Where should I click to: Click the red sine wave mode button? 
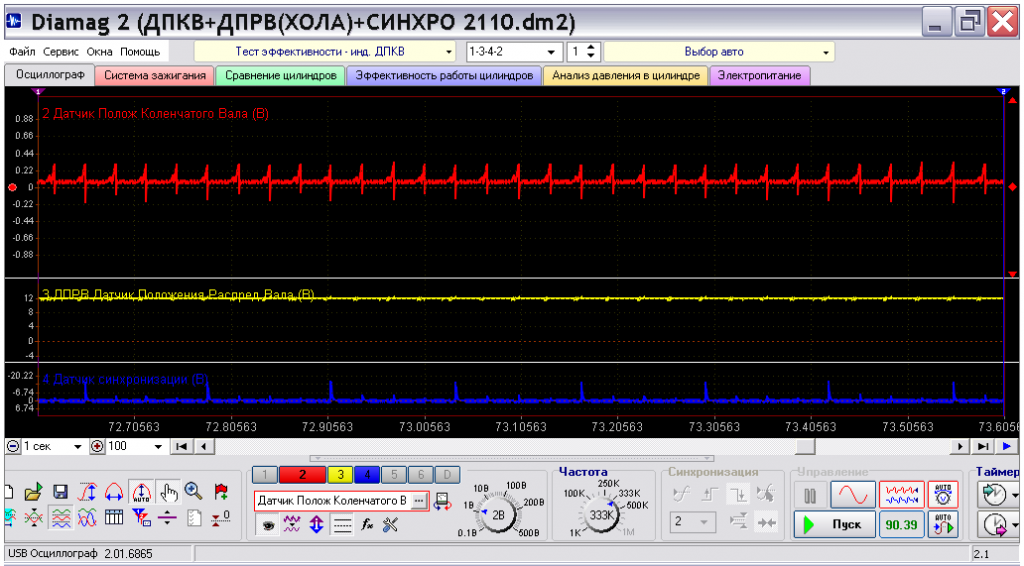tap(853, 495)
